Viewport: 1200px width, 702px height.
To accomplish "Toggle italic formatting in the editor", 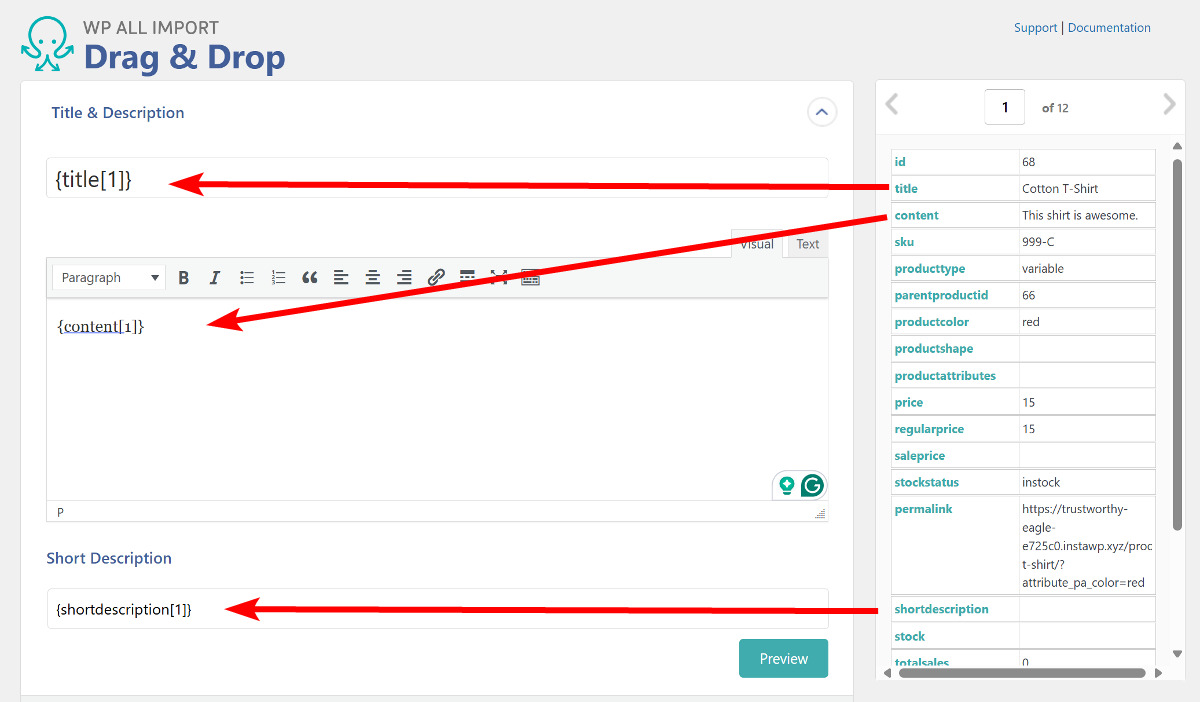I will (x=214, y=278).
